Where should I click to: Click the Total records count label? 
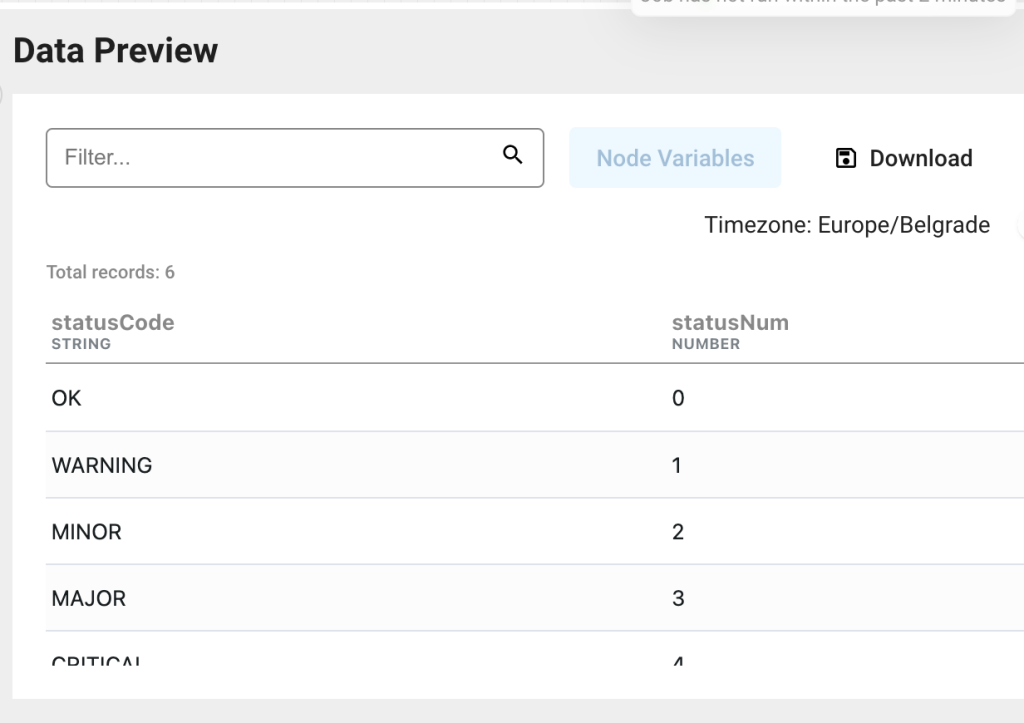click(x=111, y=272)
